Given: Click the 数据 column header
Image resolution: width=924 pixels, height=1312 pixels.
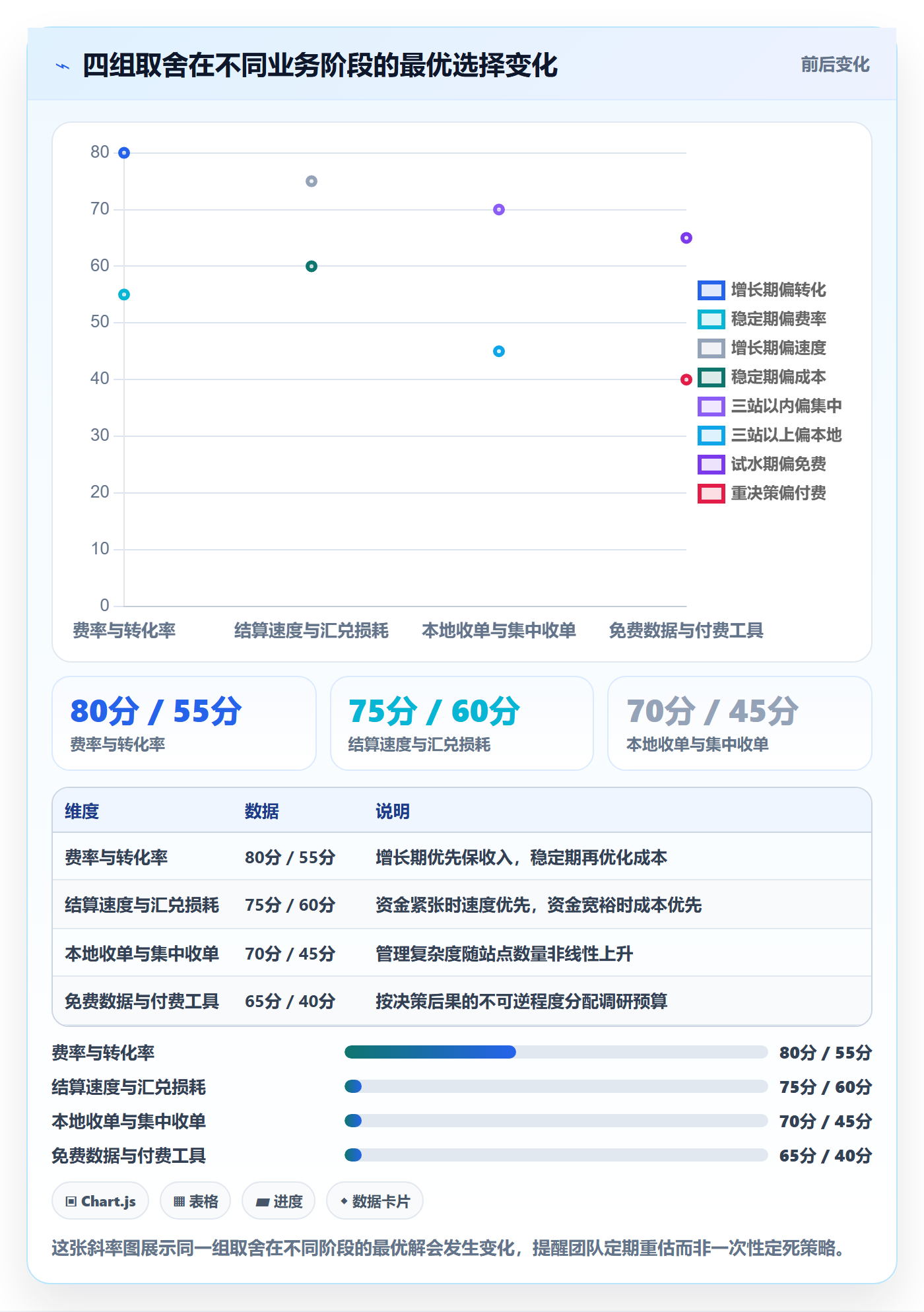Looking at the screenshot, I should coord(262,811).
